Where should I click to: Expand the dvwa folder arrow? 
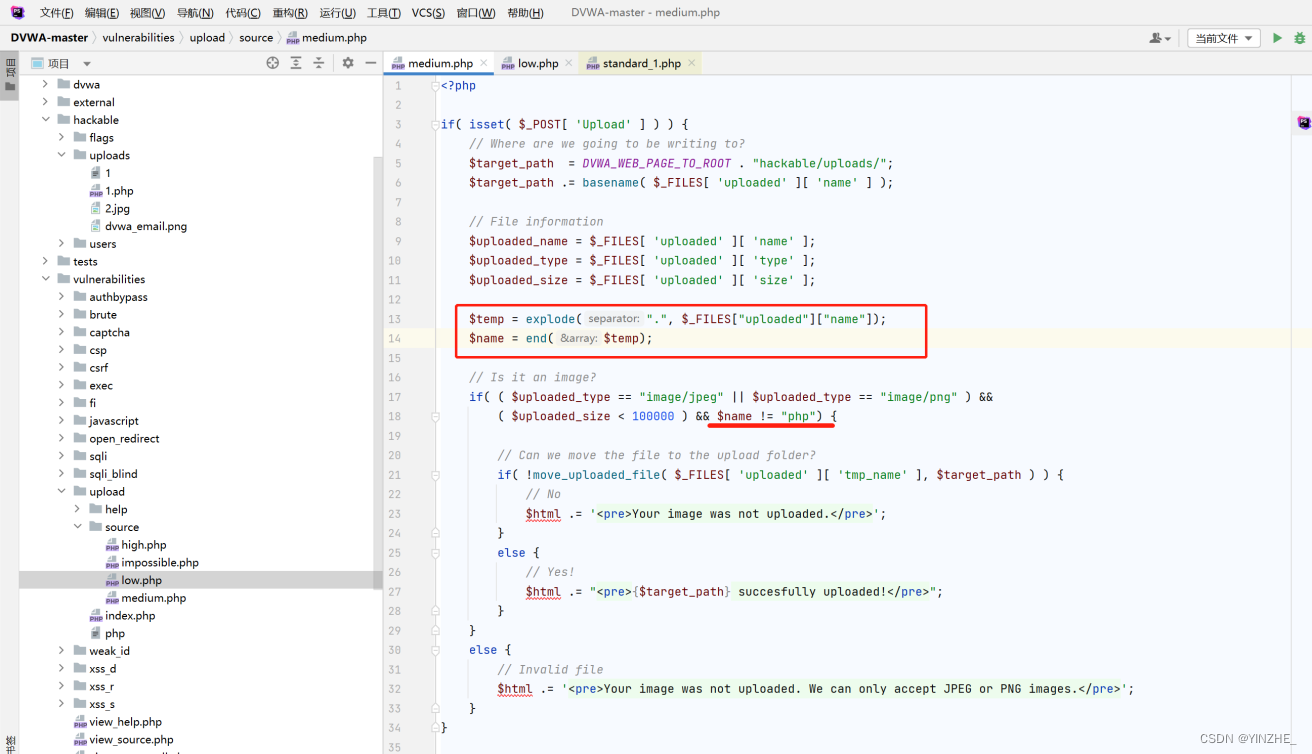click(x=45, y=85)
